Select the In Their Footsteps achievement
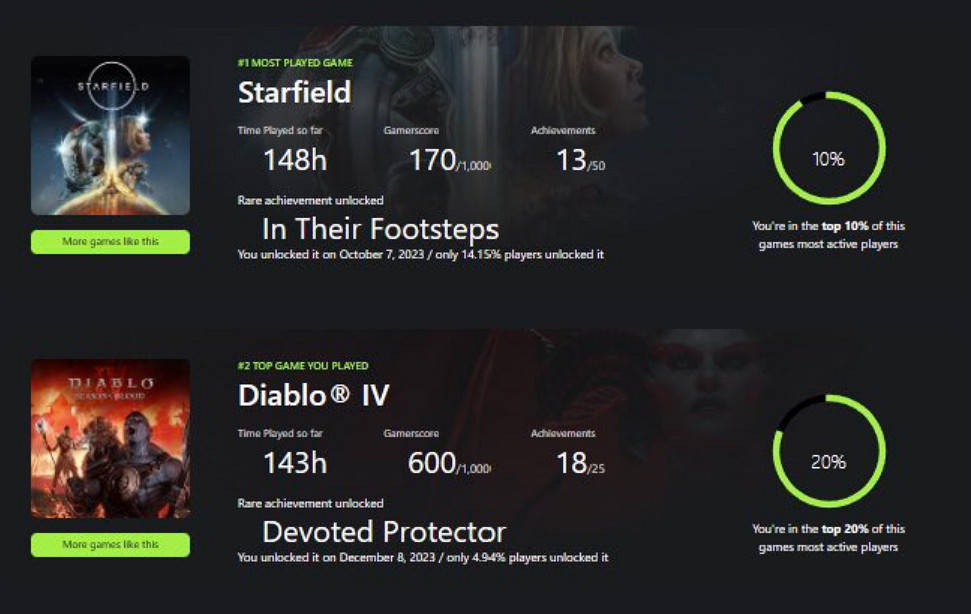The height and width of the screenshot is (614, 971). [380, 229]
